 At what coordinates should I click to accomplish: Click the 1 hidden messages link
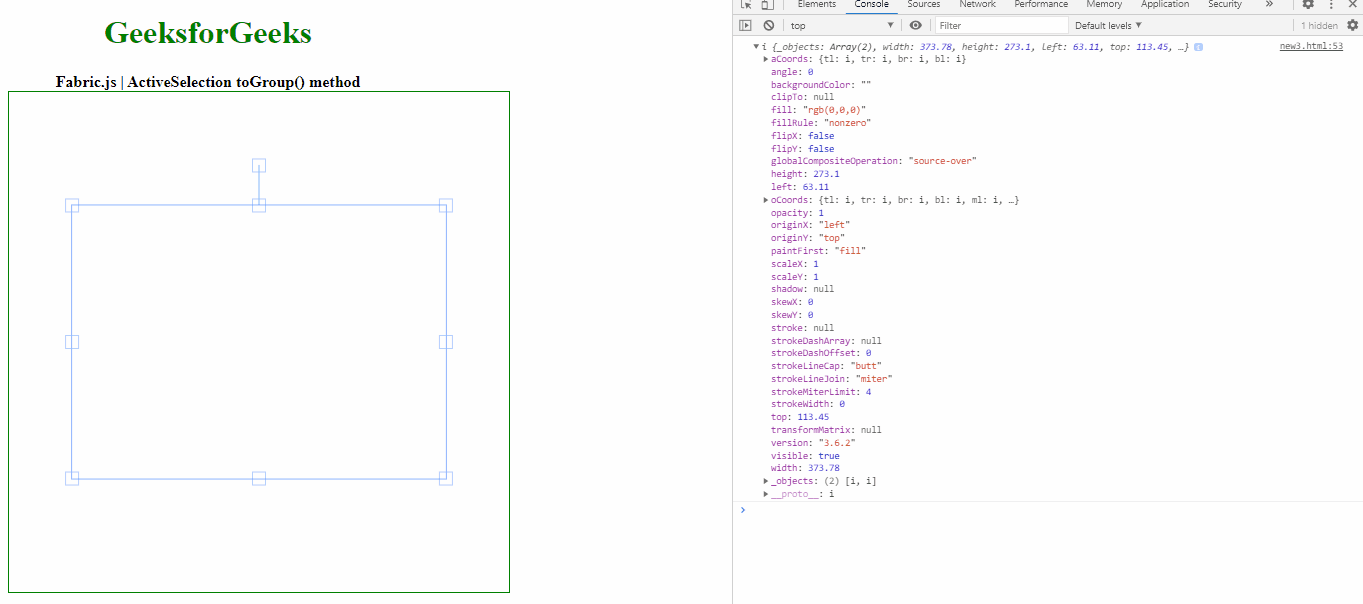[x=1322, y=25]
